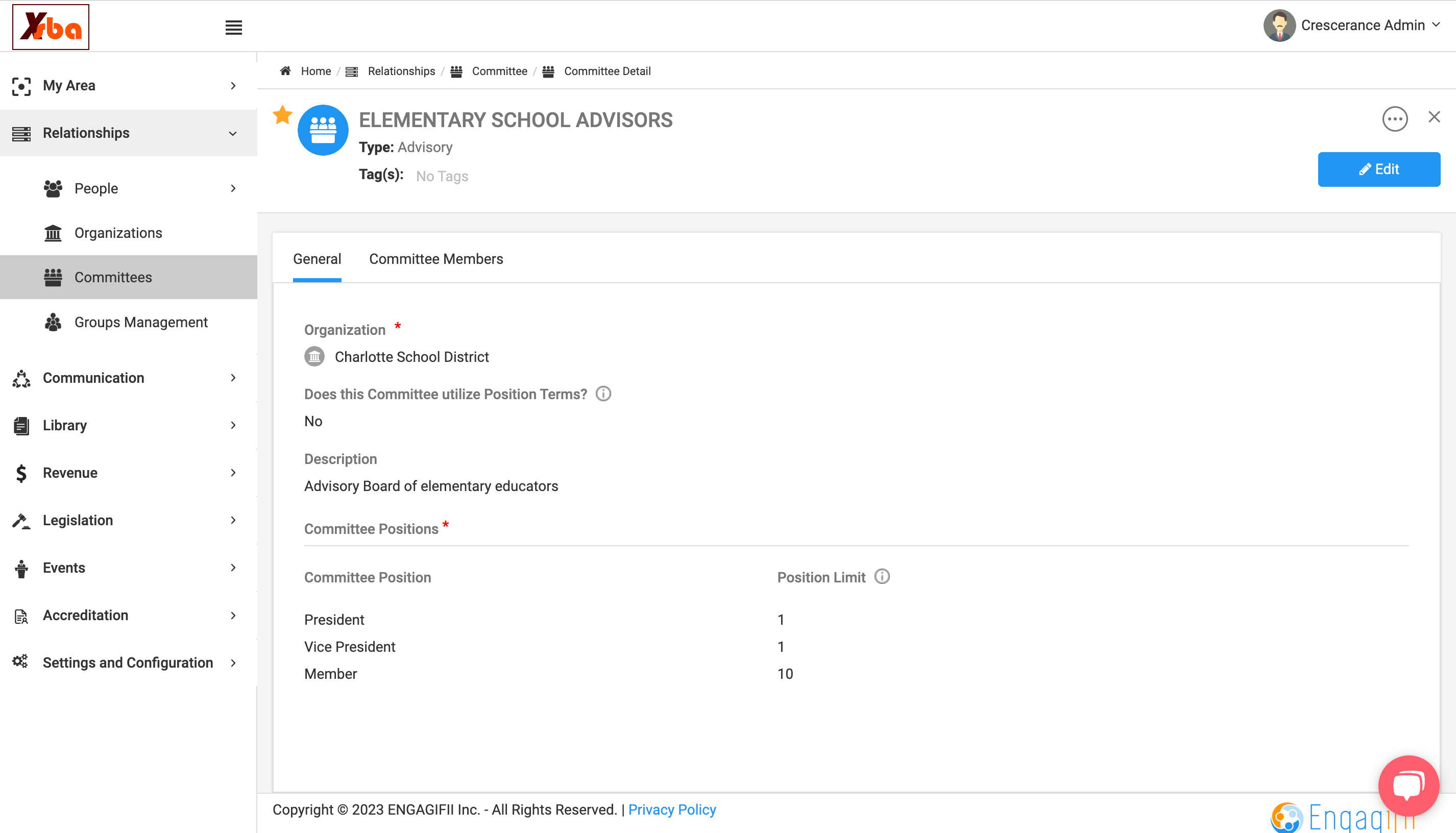Click the Xrba logo
The height and width of the screenshot is (833, 1456).
tap(51, 27)
